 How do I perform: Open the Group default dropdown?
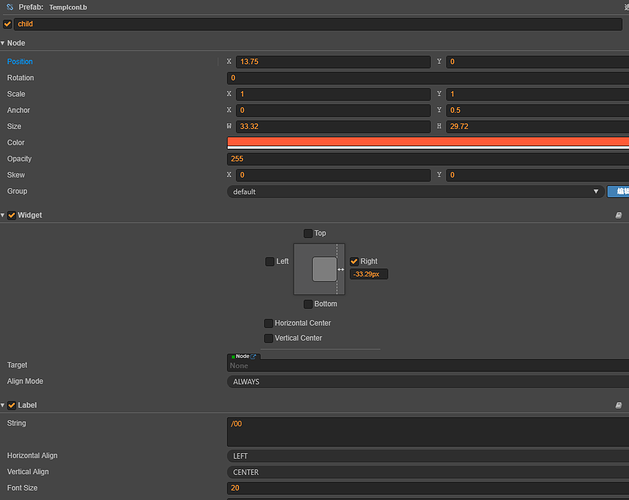(416, 192)
